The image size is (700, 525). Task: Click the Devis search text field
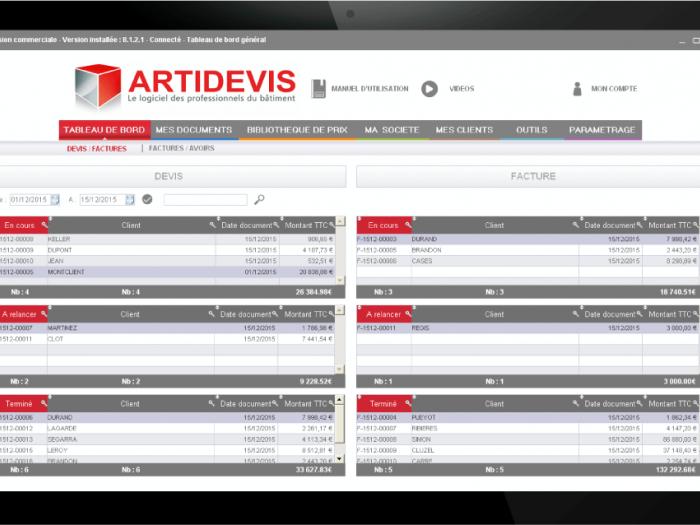click(205, 199)
